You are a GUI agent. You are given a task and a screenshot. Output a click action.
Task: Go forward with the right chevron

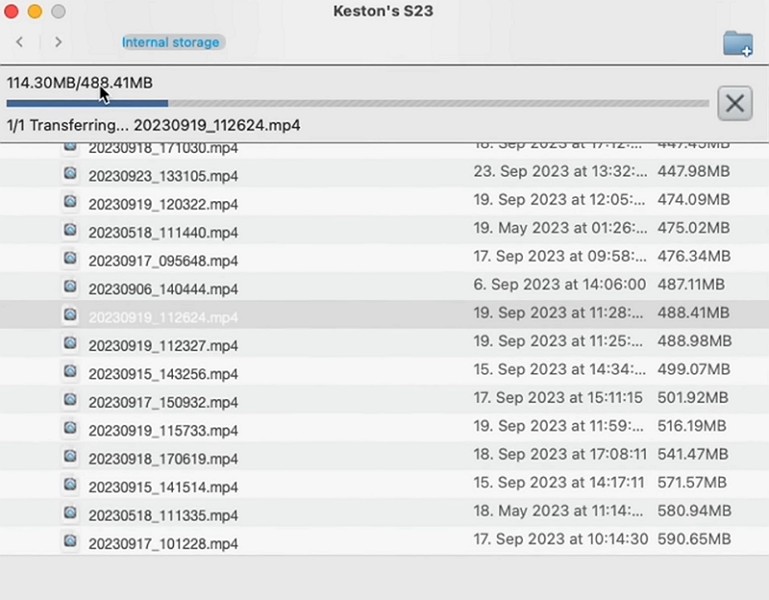pyautogui.click(x=58, y=42)
